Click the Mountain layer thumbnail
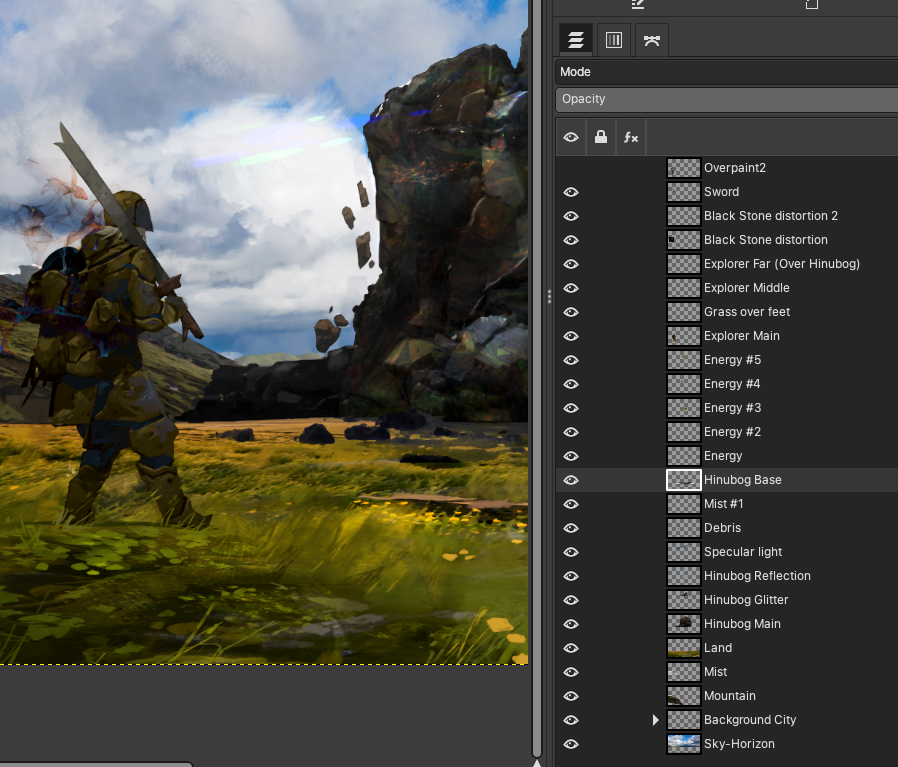Viewport: 898px width, 767px height. tap(684, 696)
